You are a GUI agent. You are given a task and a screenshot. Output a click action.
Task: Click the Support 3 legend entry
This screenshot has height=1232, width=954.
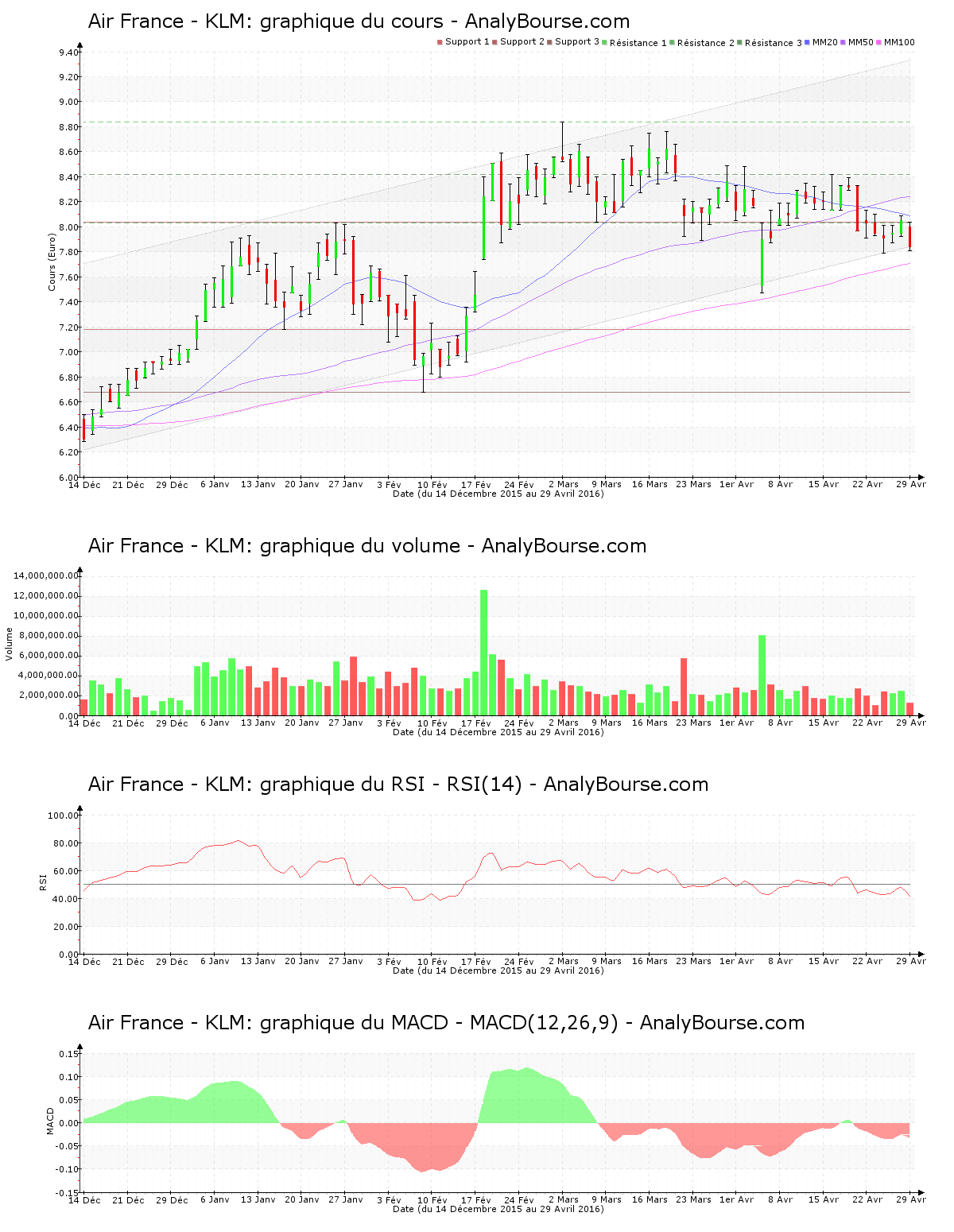coord(573,42)
